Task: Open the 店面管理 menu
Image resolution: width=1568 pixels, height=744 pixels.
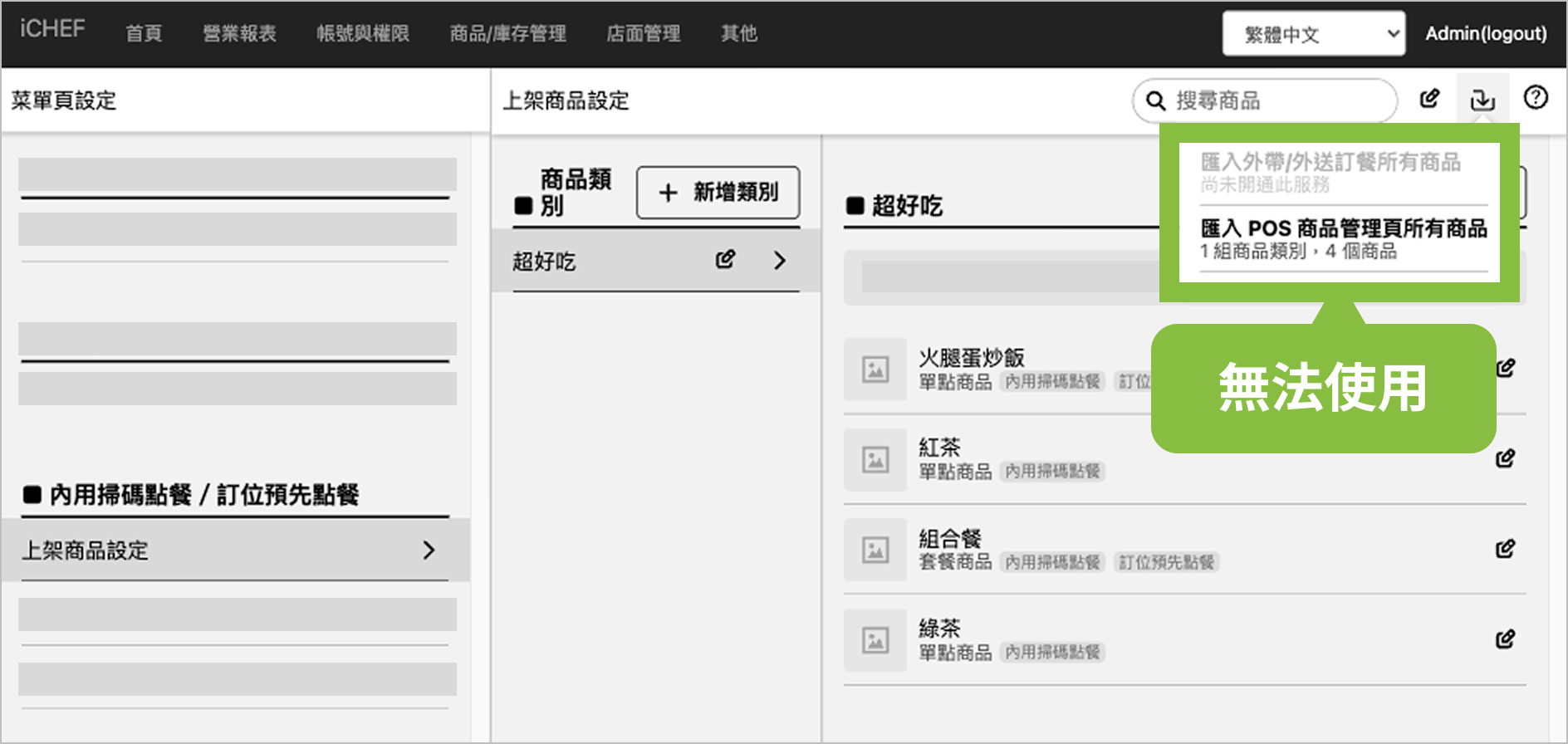Action: 643,33
